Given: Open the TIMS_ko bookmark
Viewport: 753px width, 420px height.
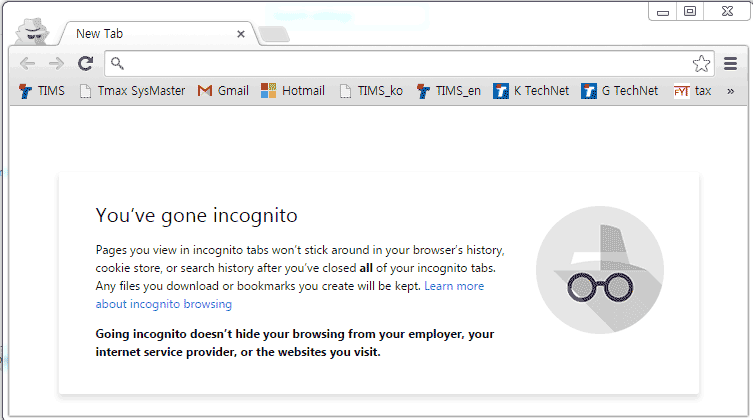Looking at the screenshot, I should (x=371, y=91).
